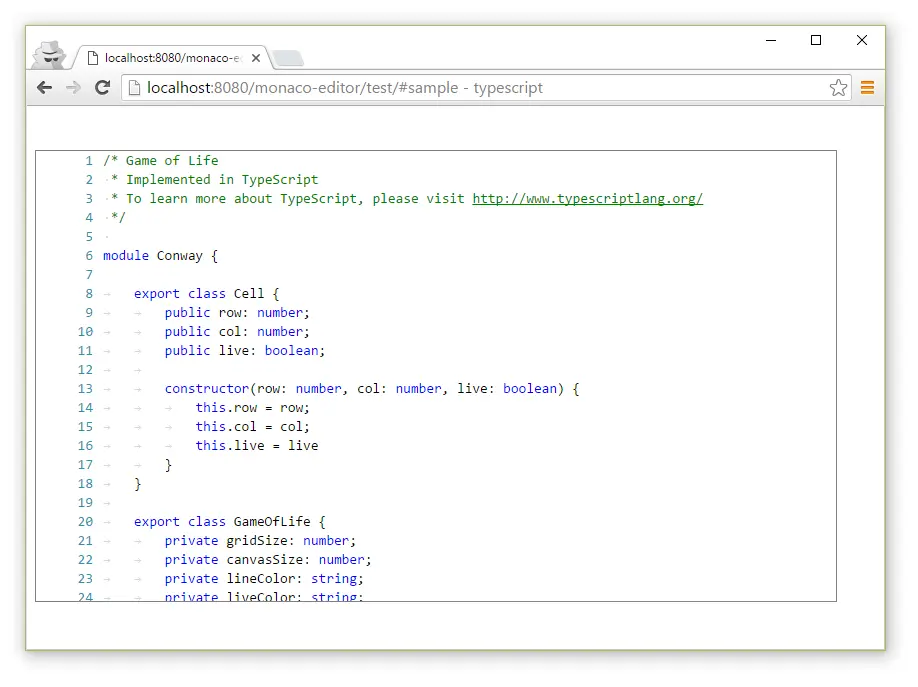Close the browser window
This screenshot has height=687, width=918.
coord(862,40)
